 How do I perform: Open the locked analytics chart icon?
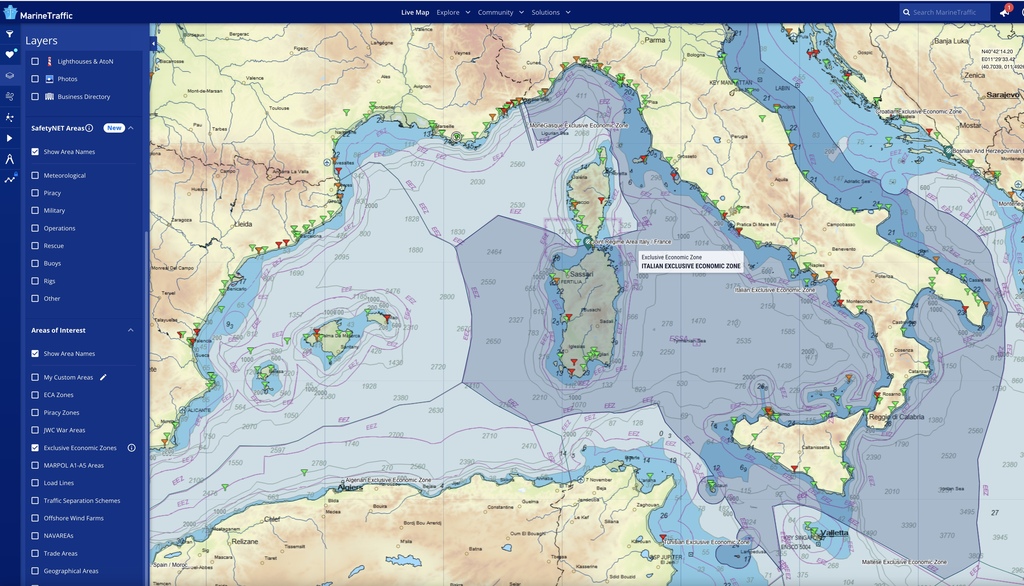9,179
